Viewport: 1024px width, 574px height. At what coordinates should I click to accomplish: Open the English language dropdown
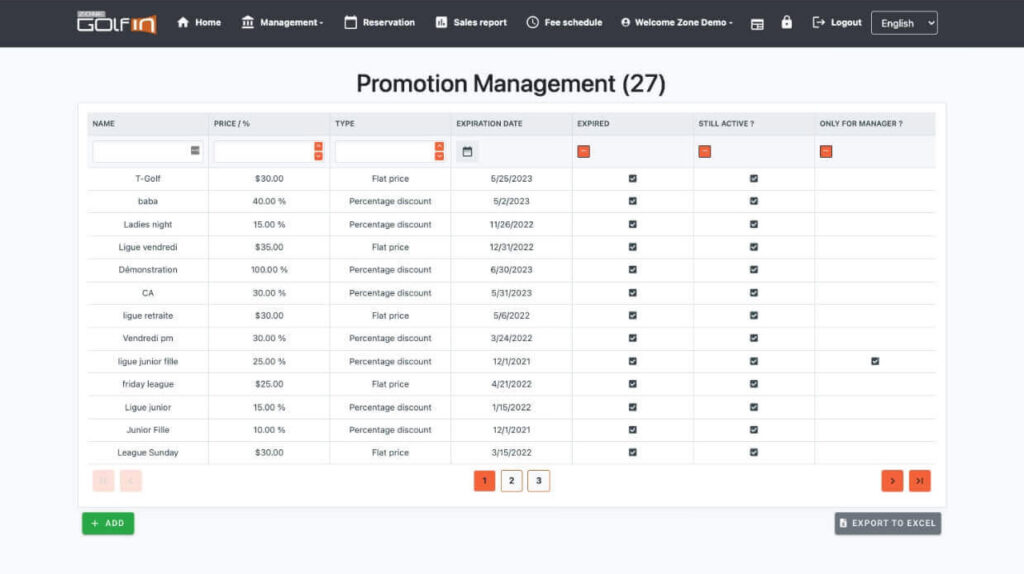[x=904, y=23]
